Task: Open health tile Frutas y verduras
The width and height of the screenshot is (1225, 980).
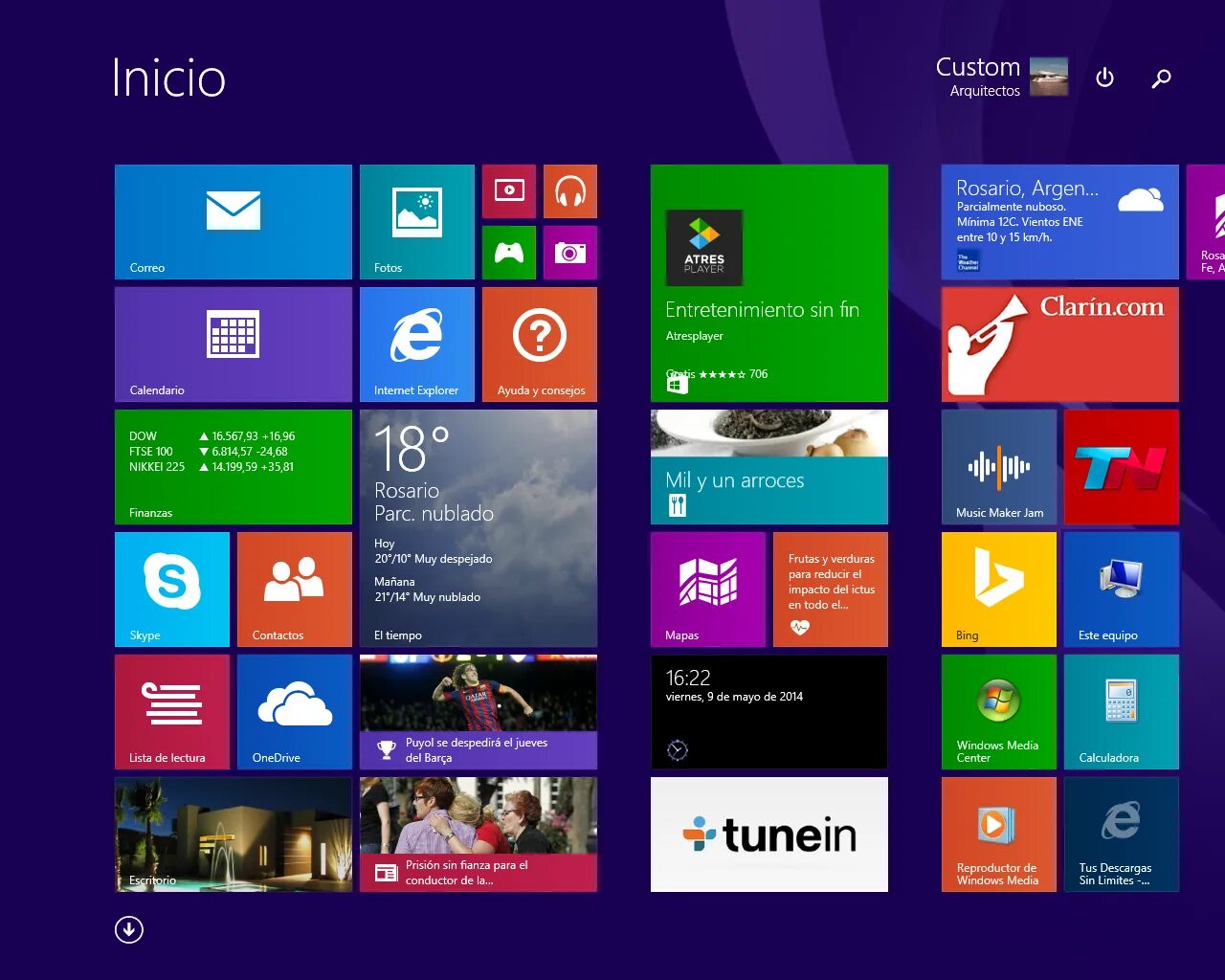Action: [831, 590]
